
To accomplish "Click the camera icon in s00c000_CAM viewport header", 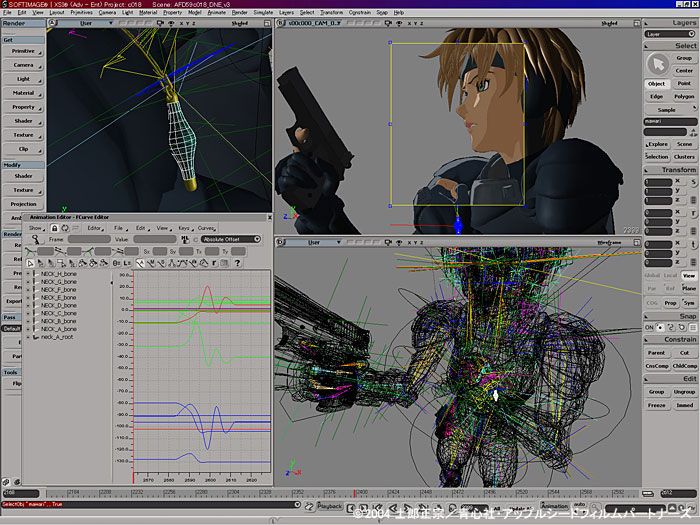I will coord(388,23).
